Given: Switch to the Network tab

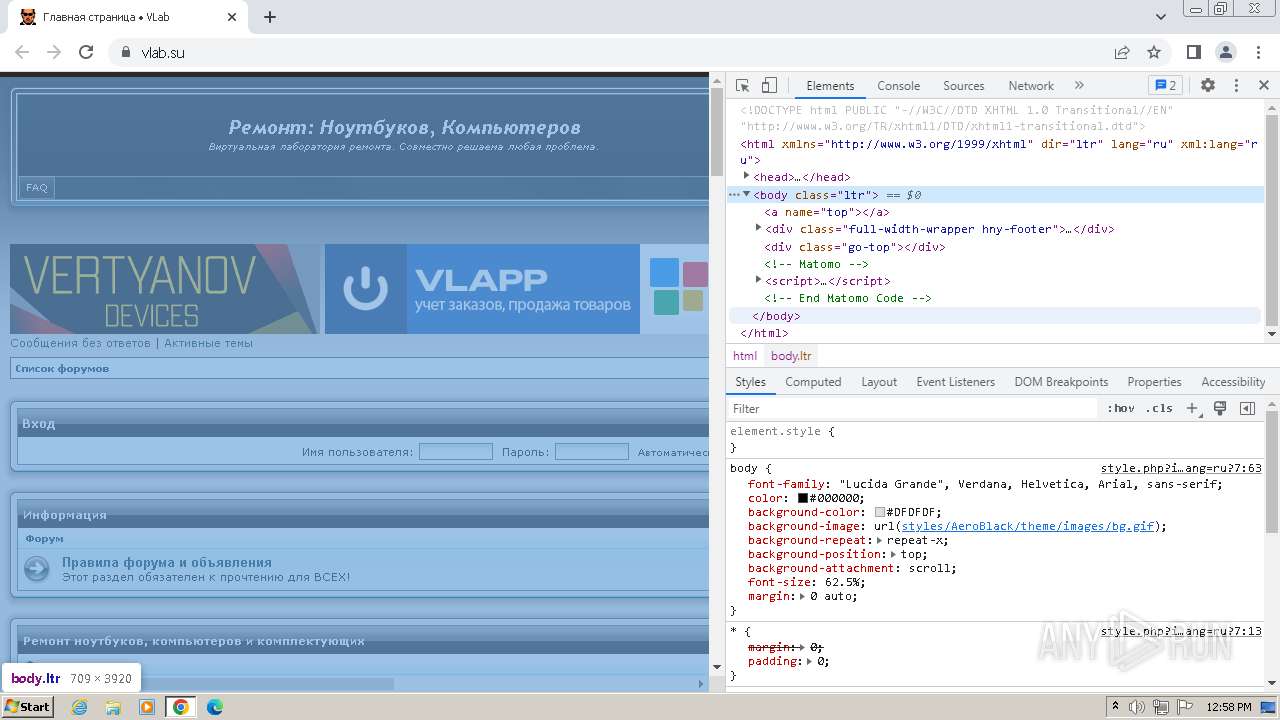Looking at the screenshot, I should tap(1031, 86).
